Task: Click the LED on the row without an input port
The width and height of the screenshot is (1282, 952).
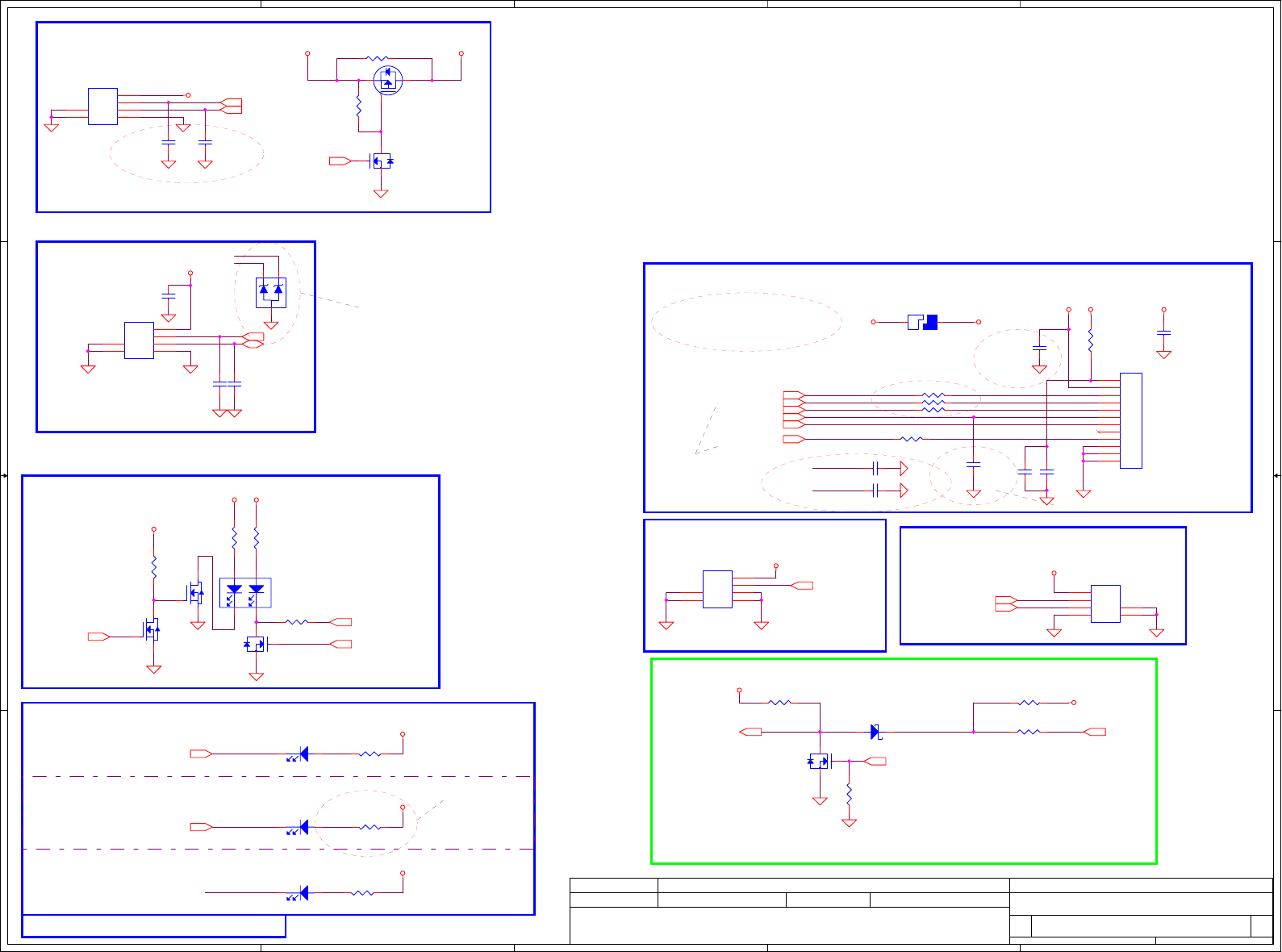Action: click(x=299, y=893)
